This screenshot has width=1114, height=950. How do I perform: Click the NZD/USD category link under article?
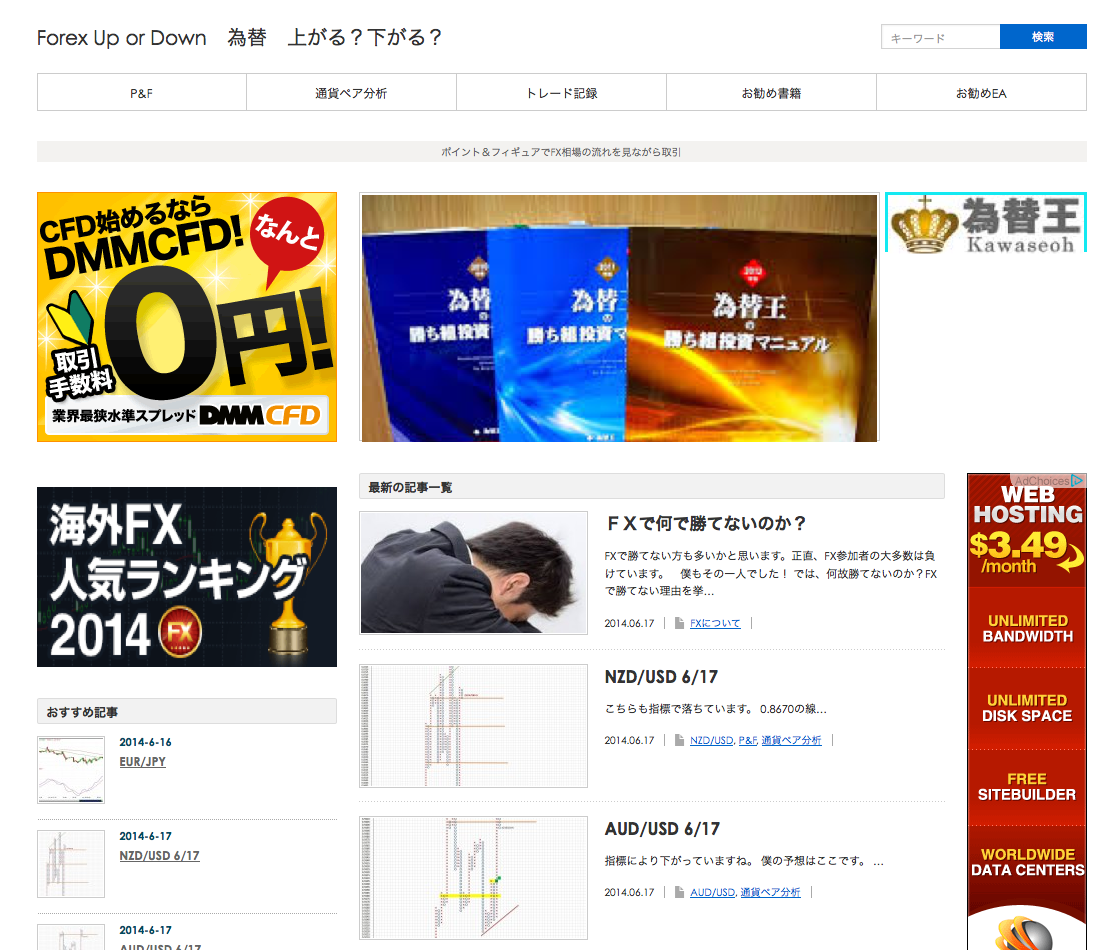[711, 740]
